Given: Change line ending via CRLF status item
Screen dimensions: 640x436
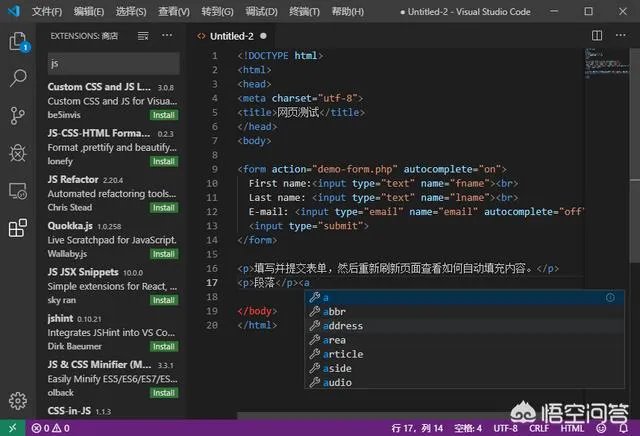Looking at the screenshot, I should click(539, 428).
